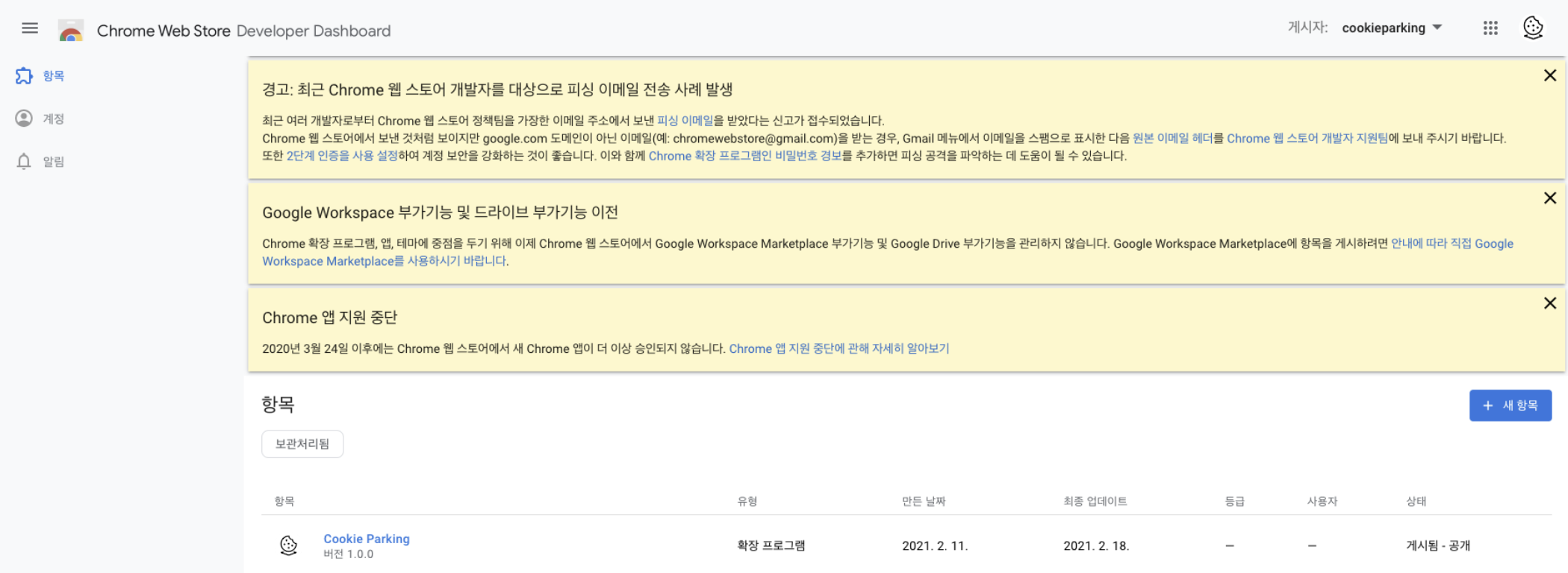
Task: Select the 계정 sidebar menu item
Action: 53,119
